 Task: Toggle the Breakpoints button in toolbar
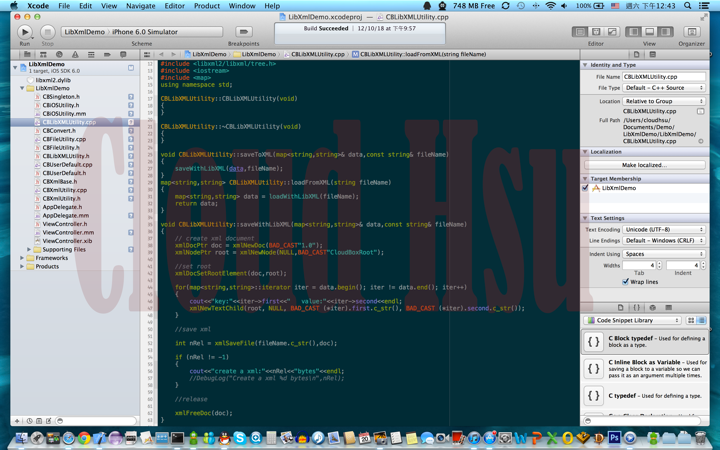(244, 32)
